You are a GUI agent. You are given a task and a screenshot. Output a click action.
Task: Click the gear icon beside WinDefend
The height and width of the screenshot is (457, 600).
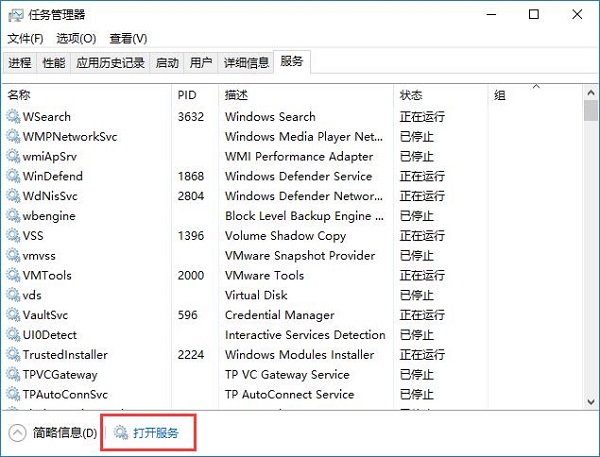(x=13, y=176)
